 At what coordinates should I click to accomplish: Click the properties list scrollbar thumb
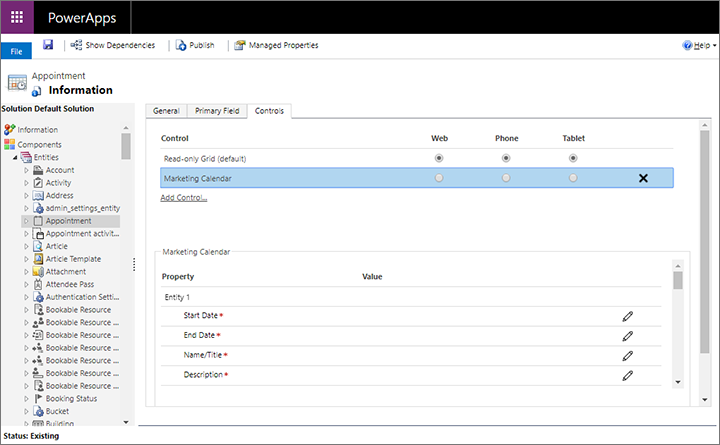click(678, 280)
